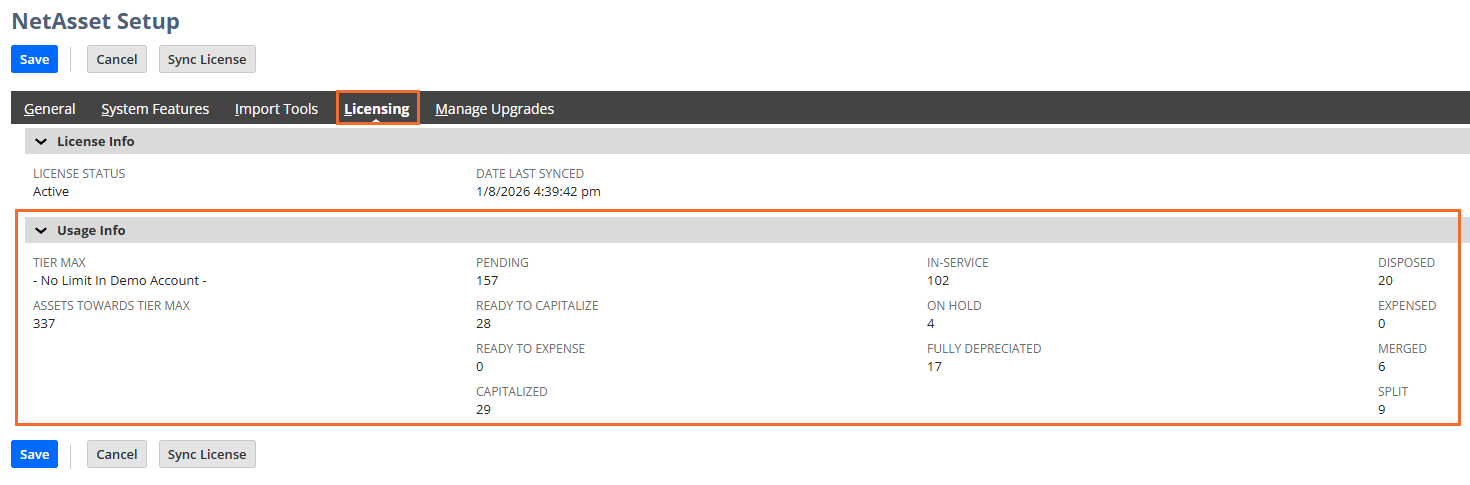Open the General tab
Screen dimensions: 1470x485
tap(50, 109)
